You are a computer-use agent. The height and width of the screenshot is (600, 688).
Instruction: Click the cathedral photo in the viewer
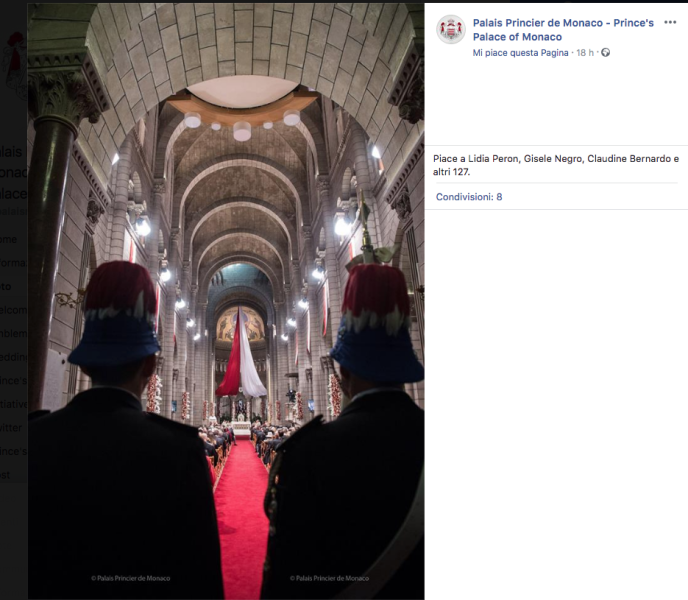coord(226,301)
